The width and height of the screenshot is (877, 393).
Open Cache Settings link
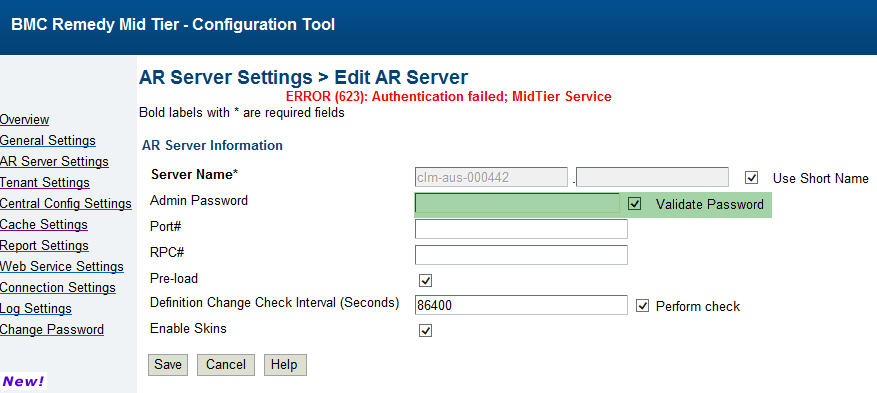coord(44,225)
